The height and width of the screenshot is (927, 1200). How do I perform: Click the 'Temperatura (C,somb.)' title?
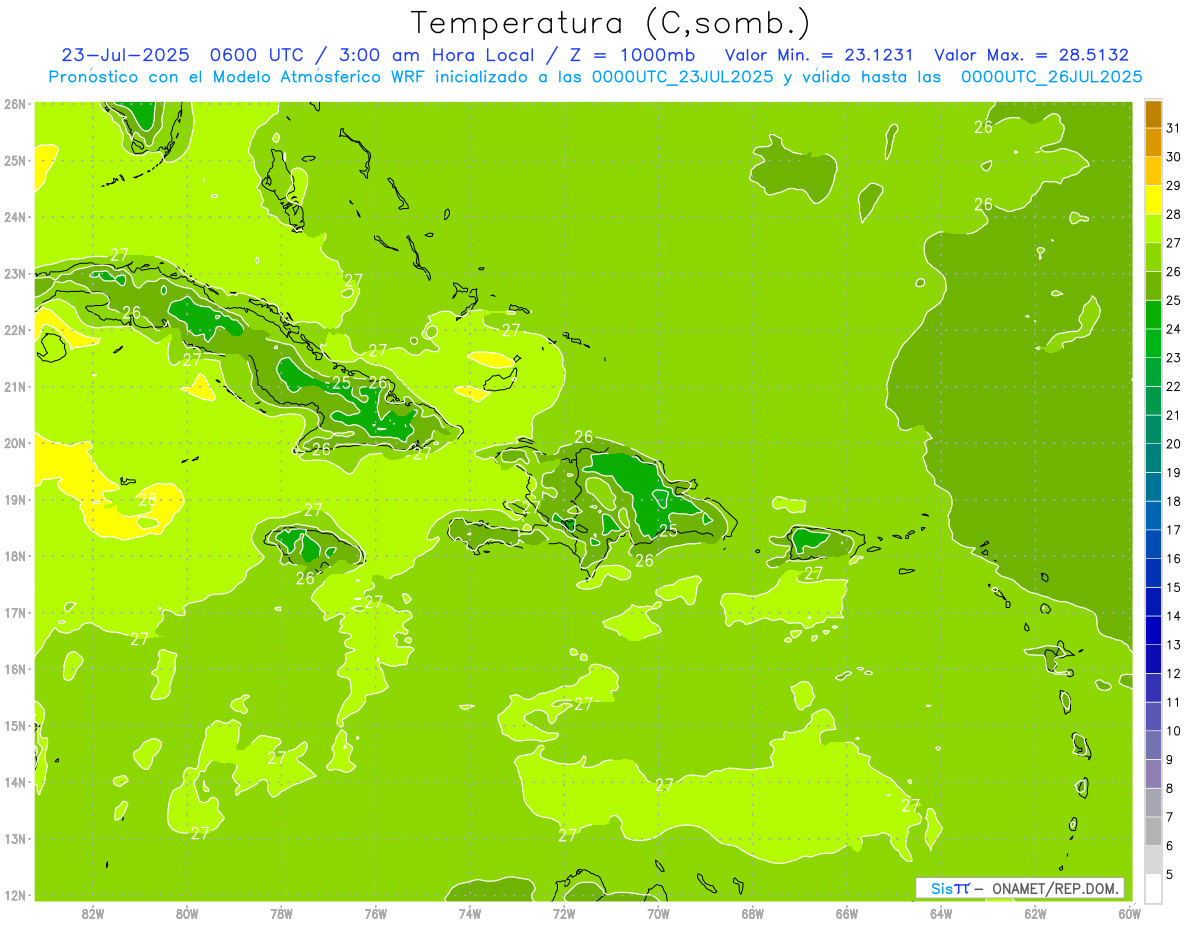tap(610, 23)
